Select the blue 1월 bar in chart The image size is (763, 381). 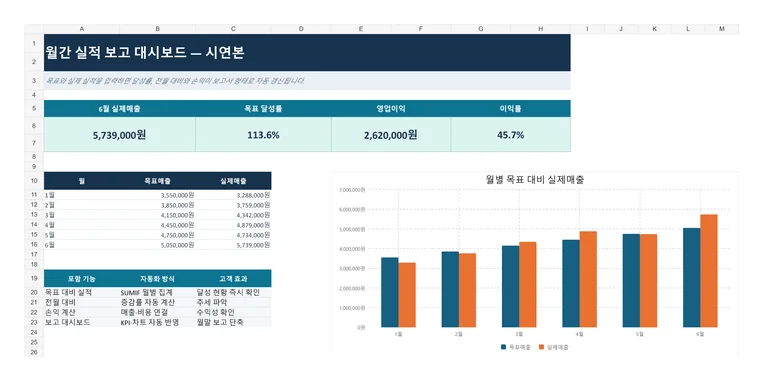(x=390, y=292)
